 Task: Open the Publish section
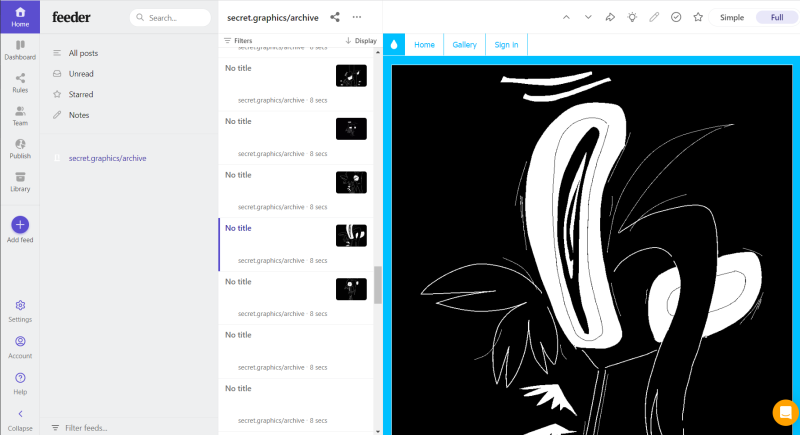20,148
